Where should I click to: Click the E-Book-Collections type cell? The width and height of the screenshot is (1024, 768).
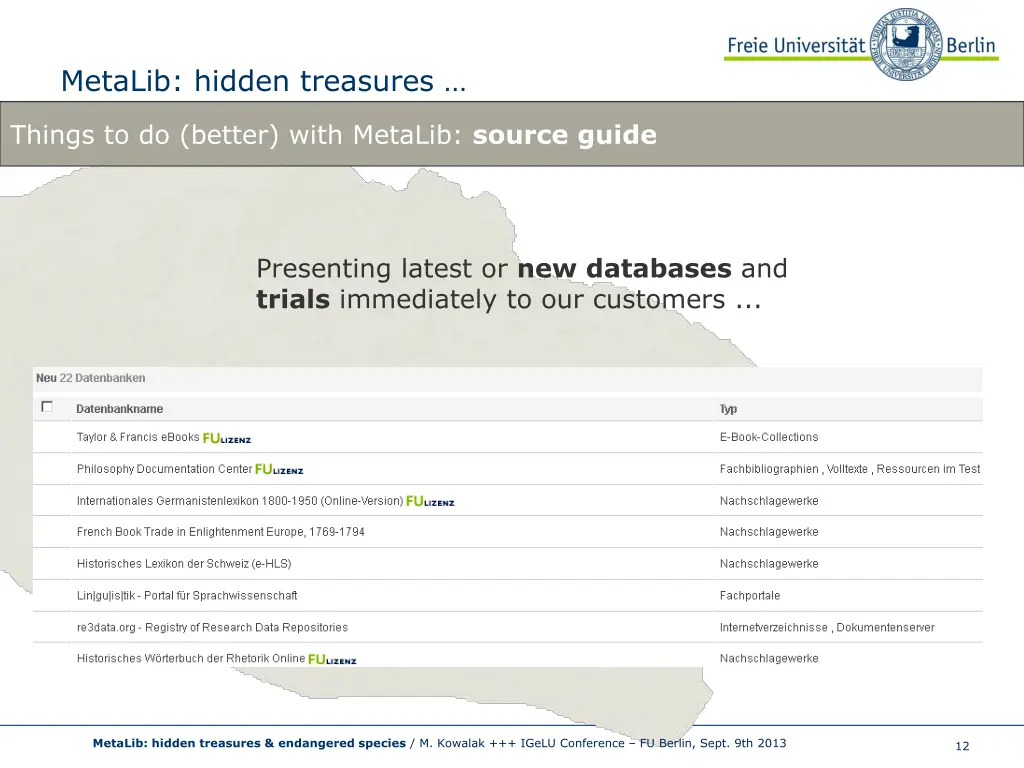(769, 437)
